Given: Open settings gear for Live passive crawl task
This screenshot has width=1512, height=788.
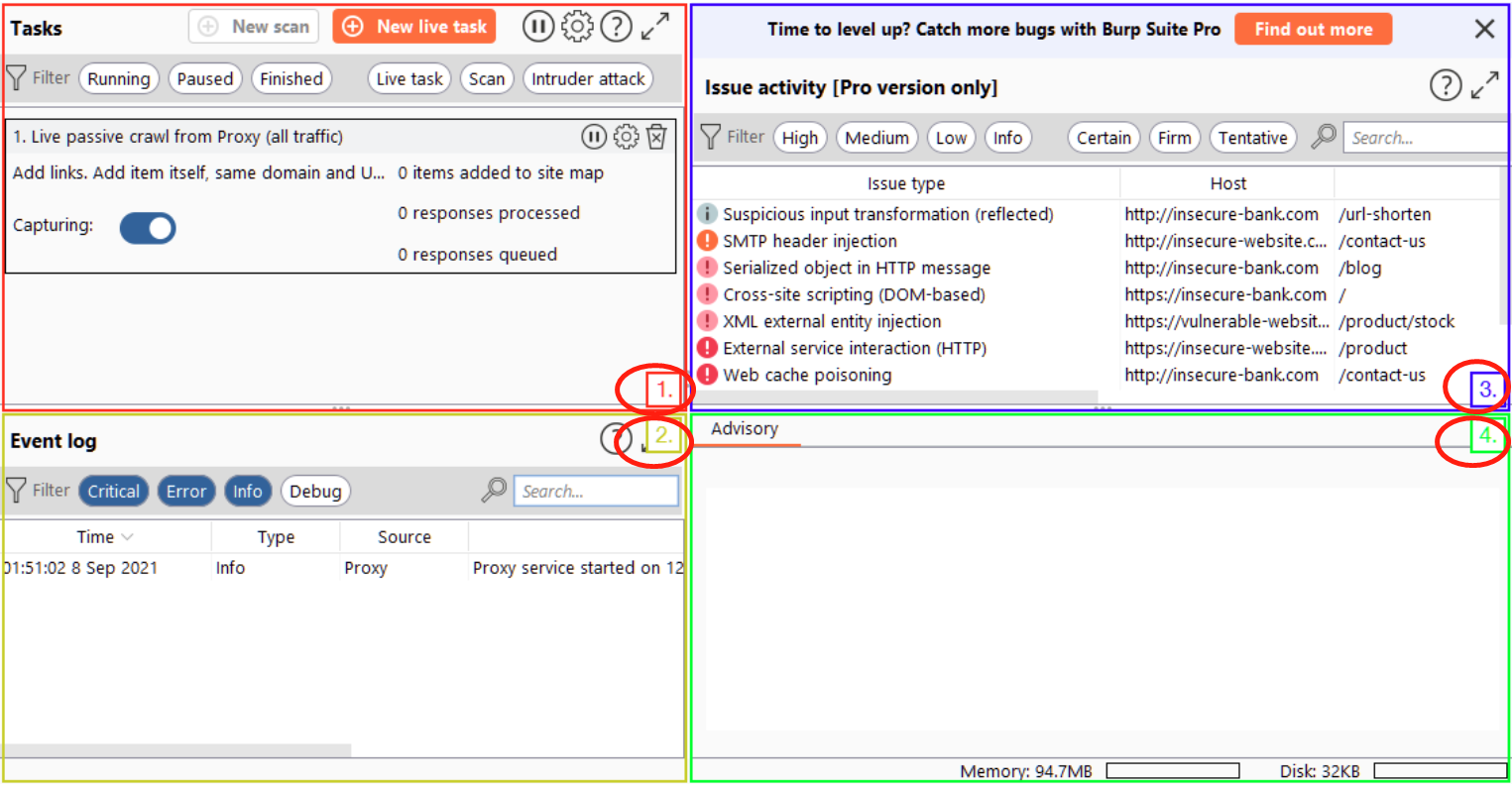Looking at the screenshot, I should pyautogui.click(x=626, y=137).
